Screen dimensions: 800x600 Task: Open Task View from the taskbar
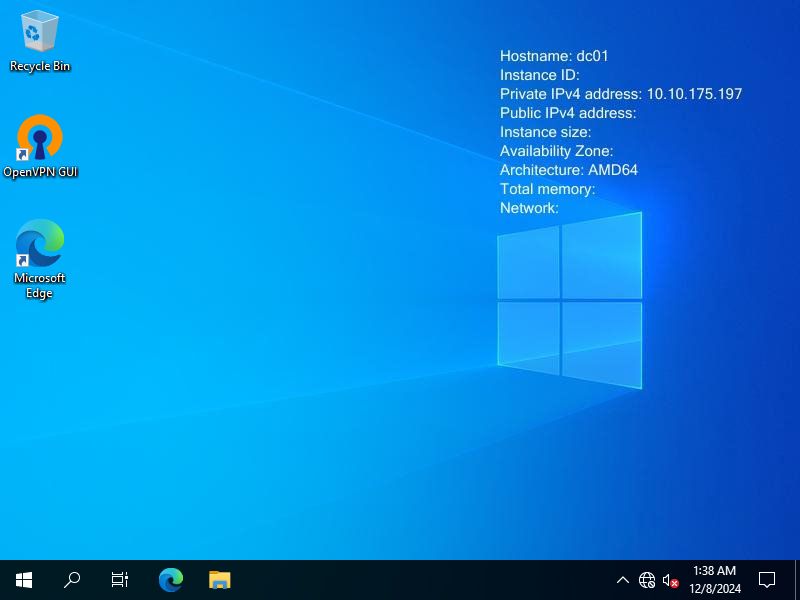tap(120, 580)
